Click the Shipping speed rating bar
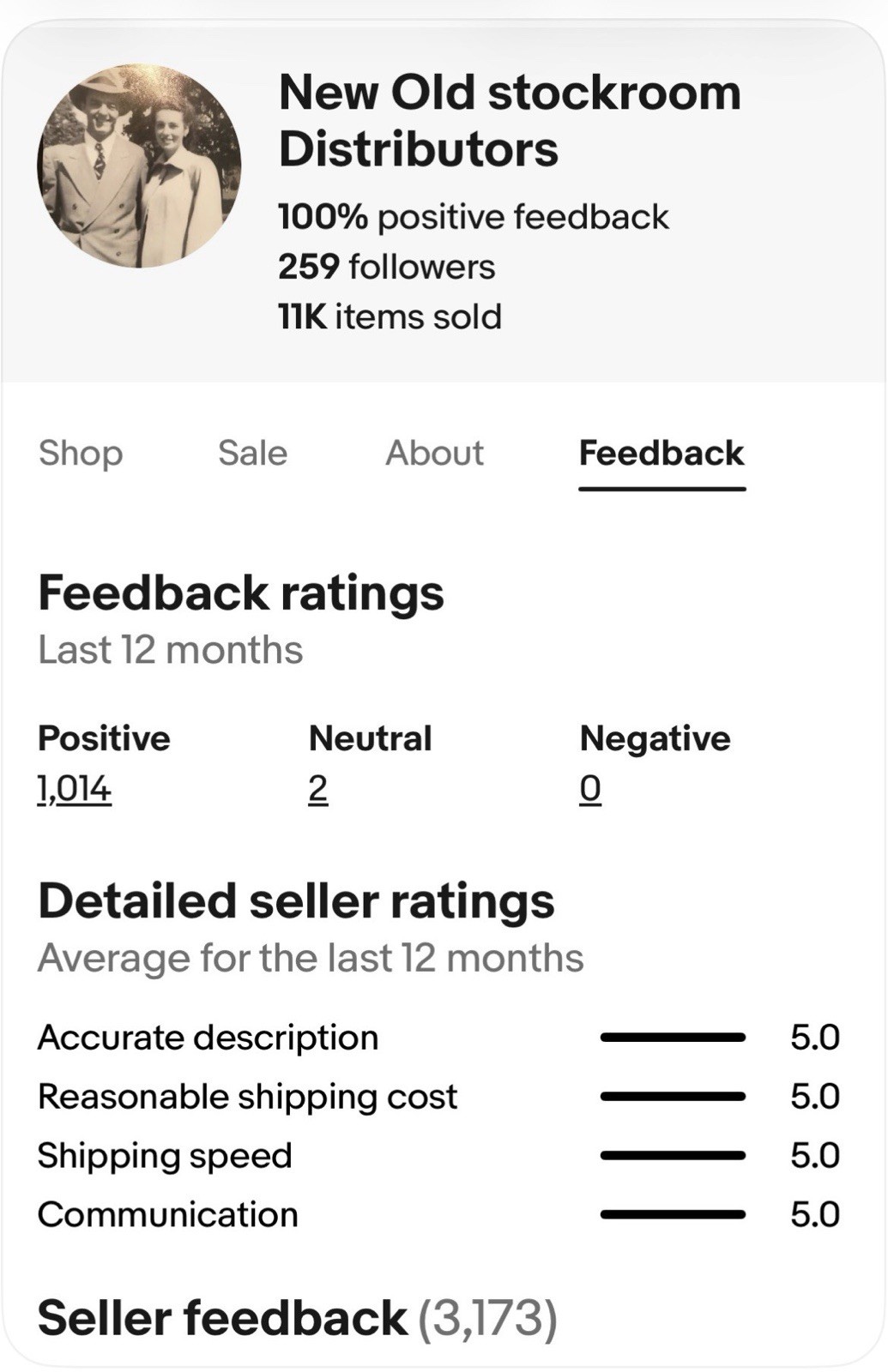The height and width of the screenshot is (1372, 888). (674, 1156)
